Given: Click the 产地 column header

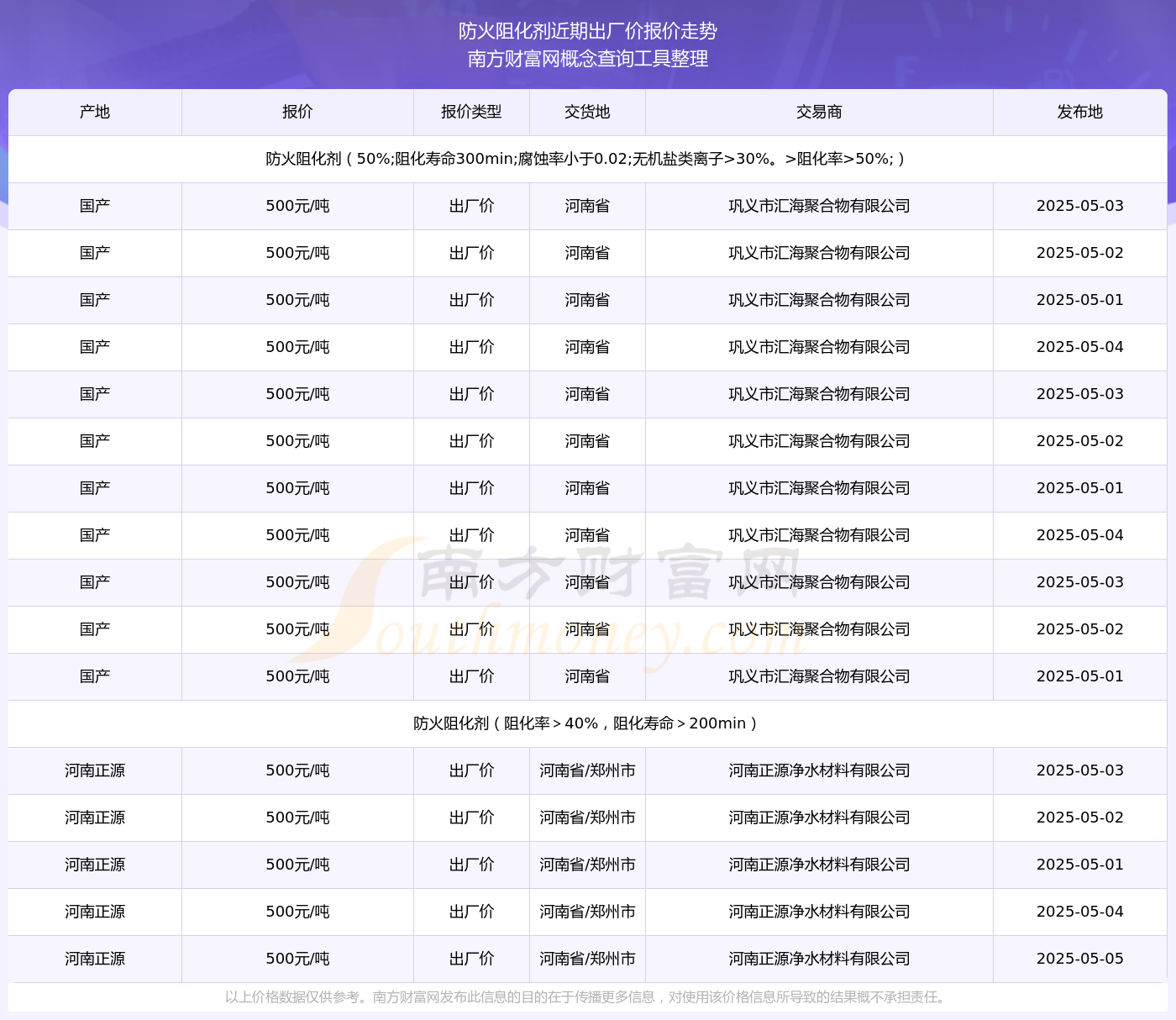Looking at the screenshot, I should 95,112.
